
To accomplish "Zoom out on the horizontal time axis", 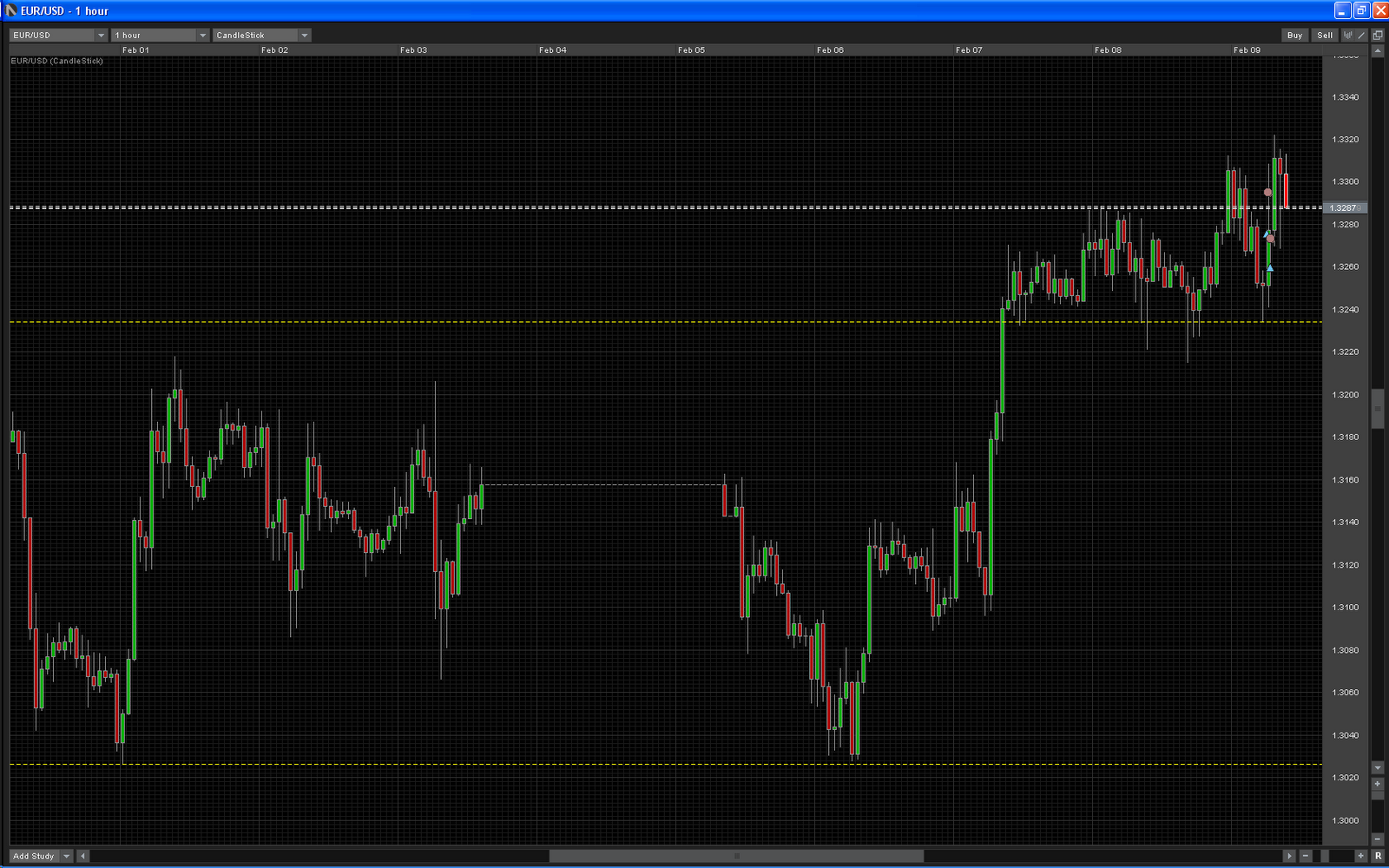I will click(1306, 856).
